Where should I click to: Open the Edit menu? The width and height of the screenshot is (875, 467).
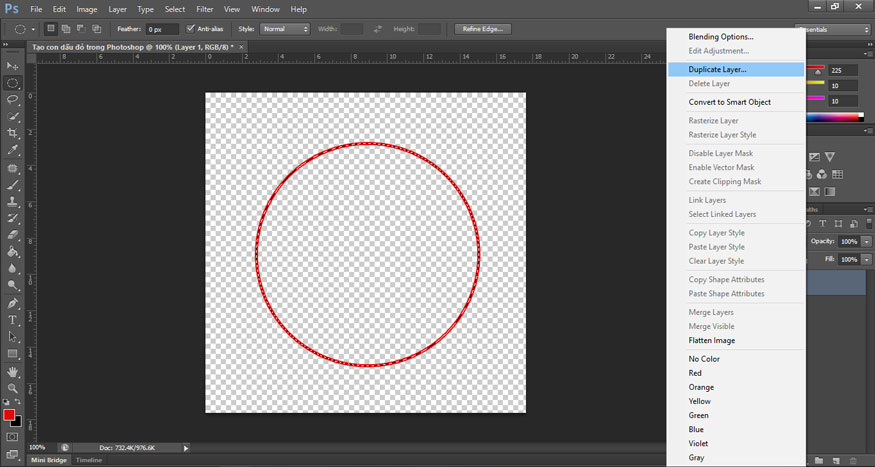point(59,9)
